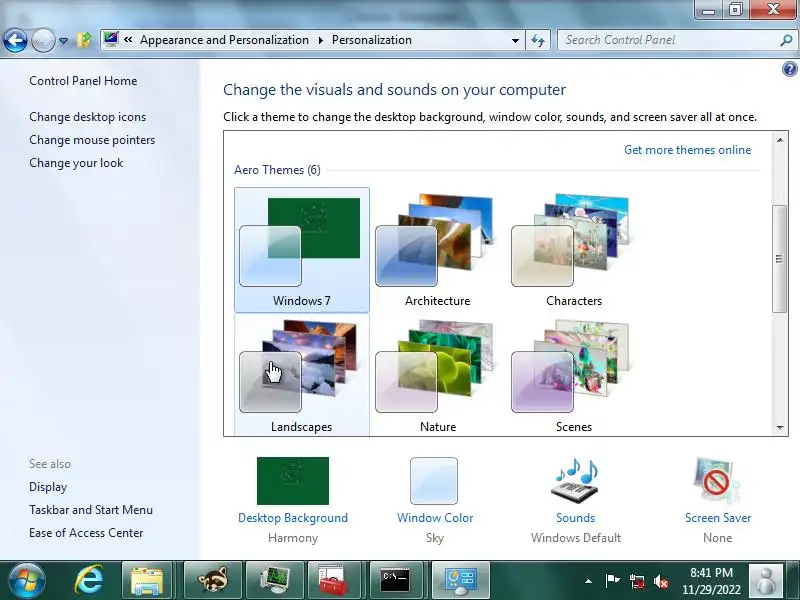Expand the address bar chevron before Appearance

(x=128, y=40)
